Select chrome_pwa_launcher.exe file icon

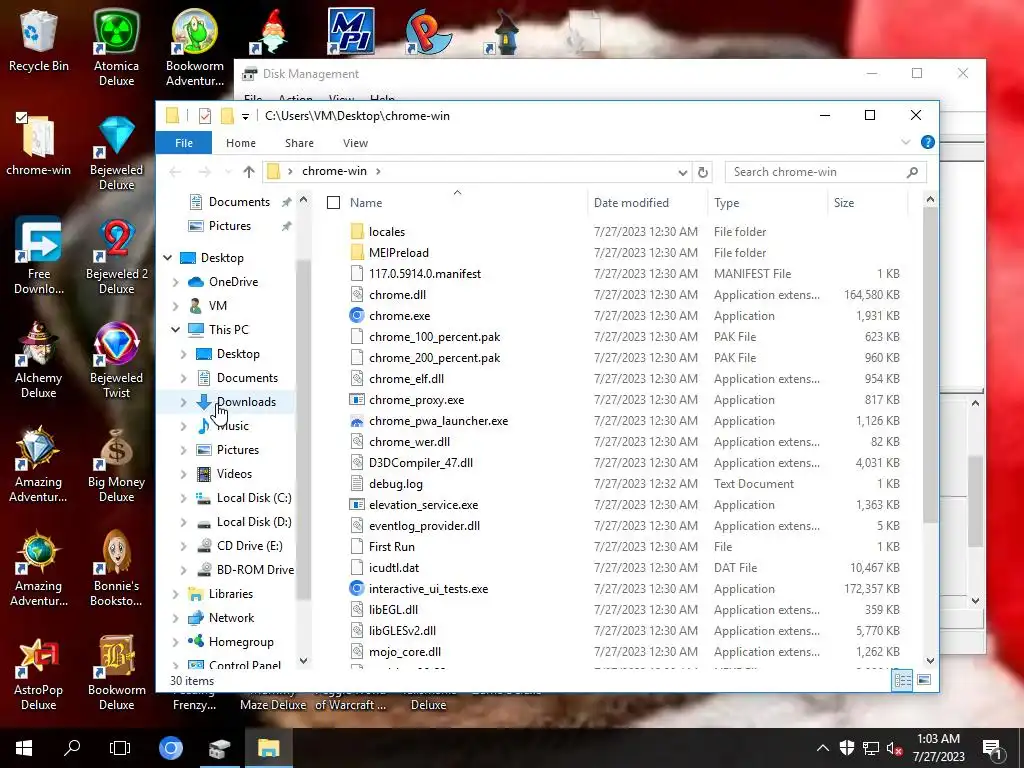(x=357, y=421)
